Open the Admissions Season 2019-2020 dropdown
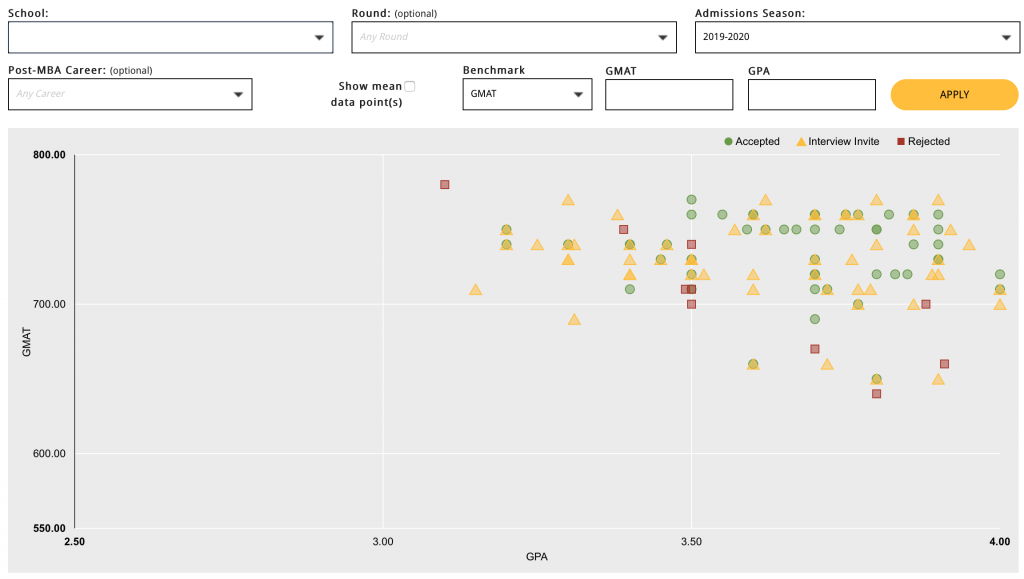This screenshot has width=1024, height=579. (x=856, y=37)
